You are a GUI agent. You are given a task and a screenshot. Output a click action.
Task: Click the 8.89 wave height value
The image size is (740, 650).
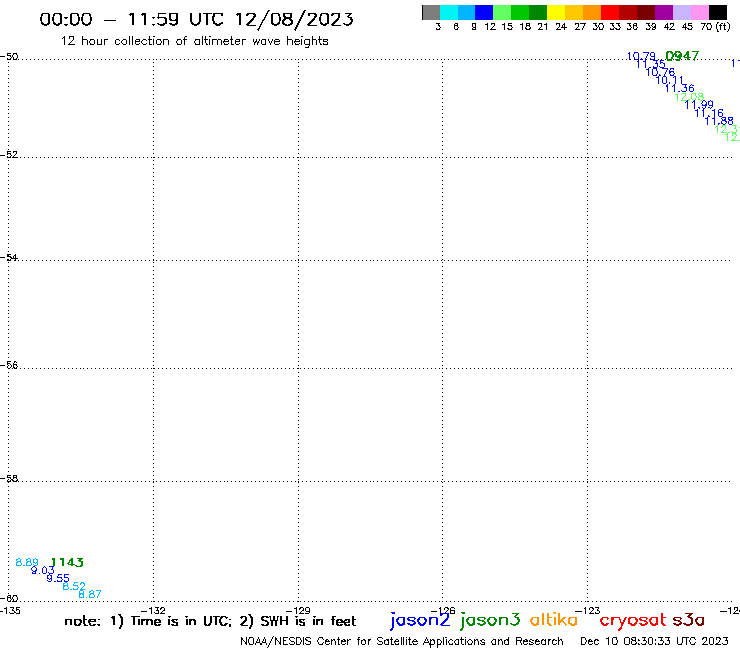(27, 562)
